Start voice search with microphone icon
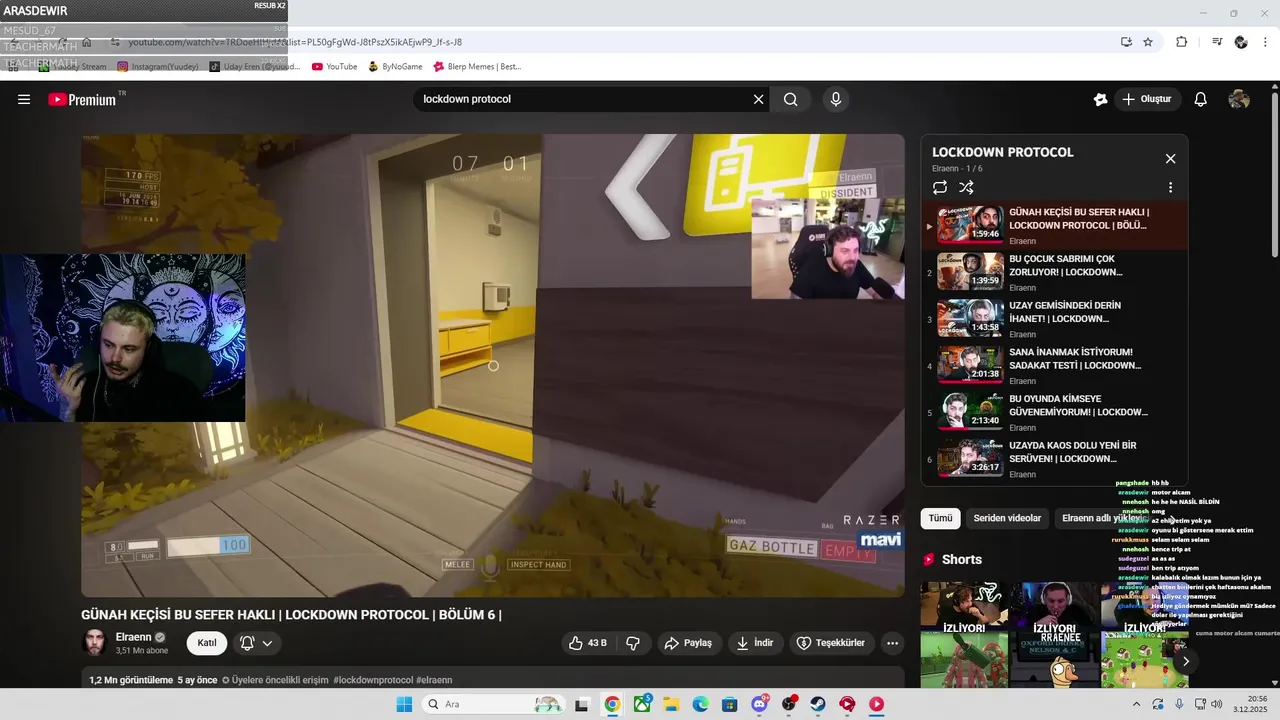Viewport: 1280px width, 720px height. coord(836,99)
